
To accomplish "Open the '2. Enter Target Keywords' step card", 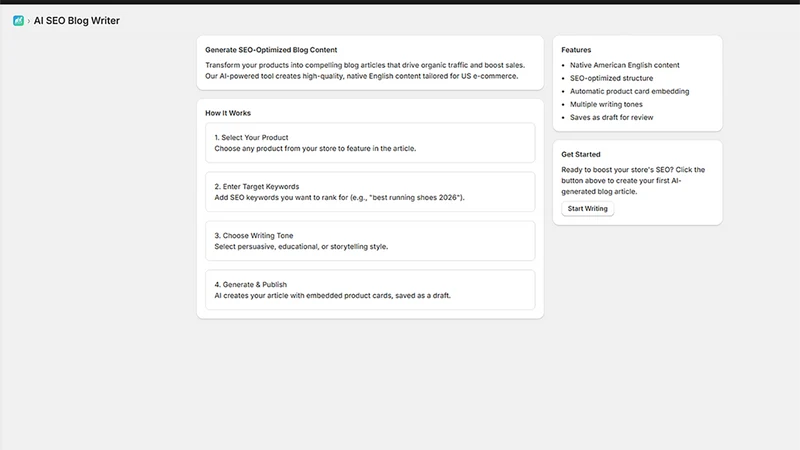I will point(370,192).
